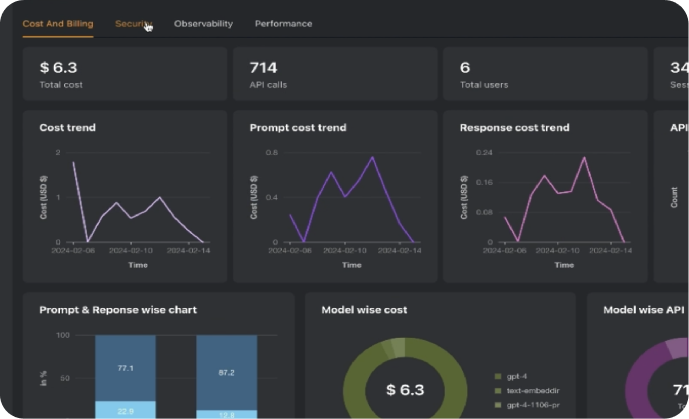Viewport: 689px width, 419px height.
Task: Click the $ 6.3 donut center value
Action: point(405,390)
